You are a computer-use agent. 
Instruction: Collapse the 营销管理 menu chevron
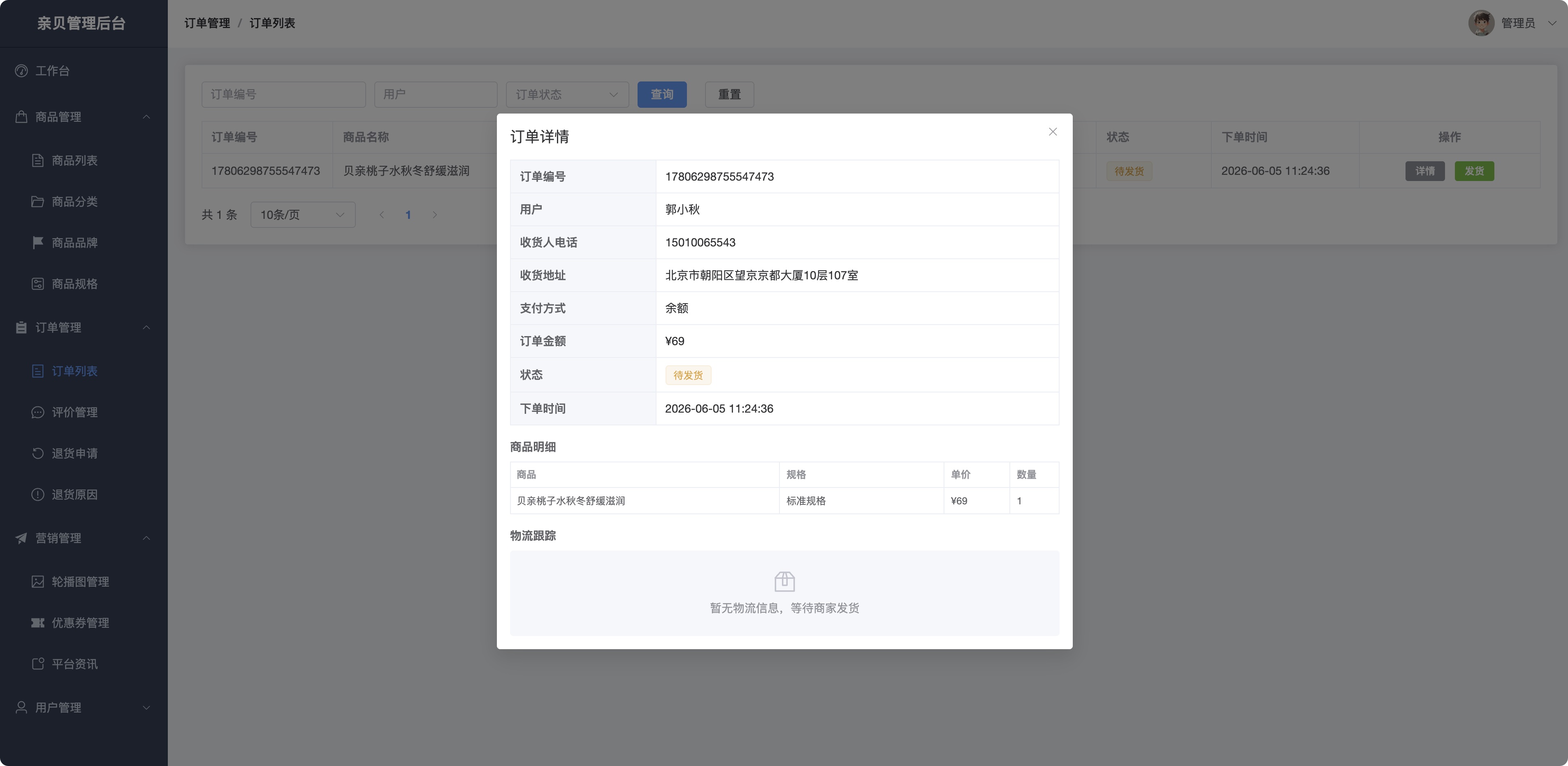coord(146,538)
